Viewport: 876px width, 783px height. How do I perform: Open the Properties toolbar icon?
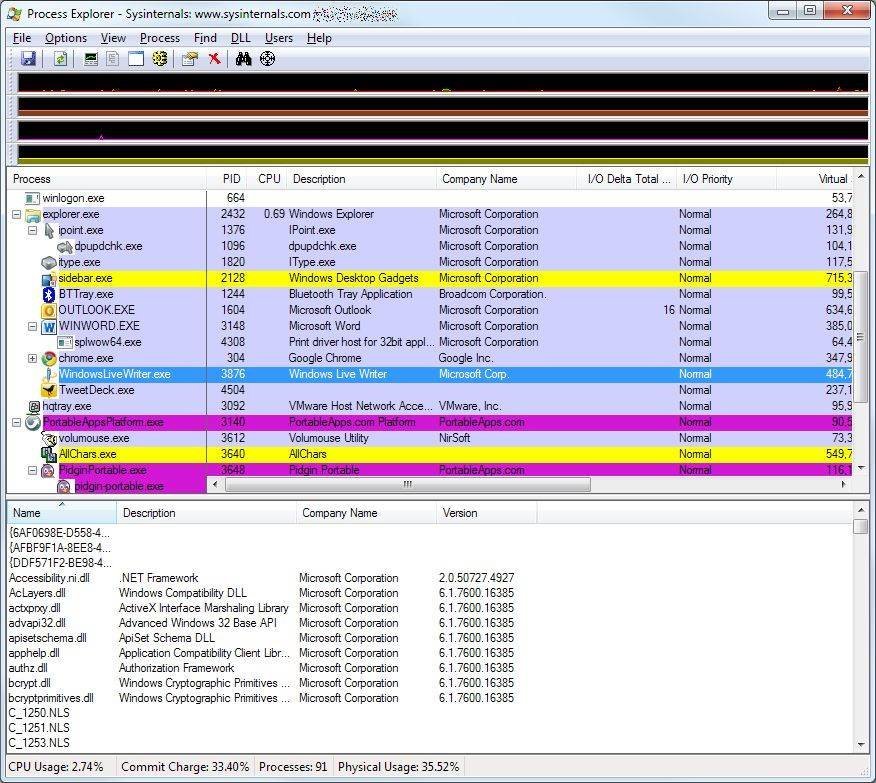click(x=190, y=59)
